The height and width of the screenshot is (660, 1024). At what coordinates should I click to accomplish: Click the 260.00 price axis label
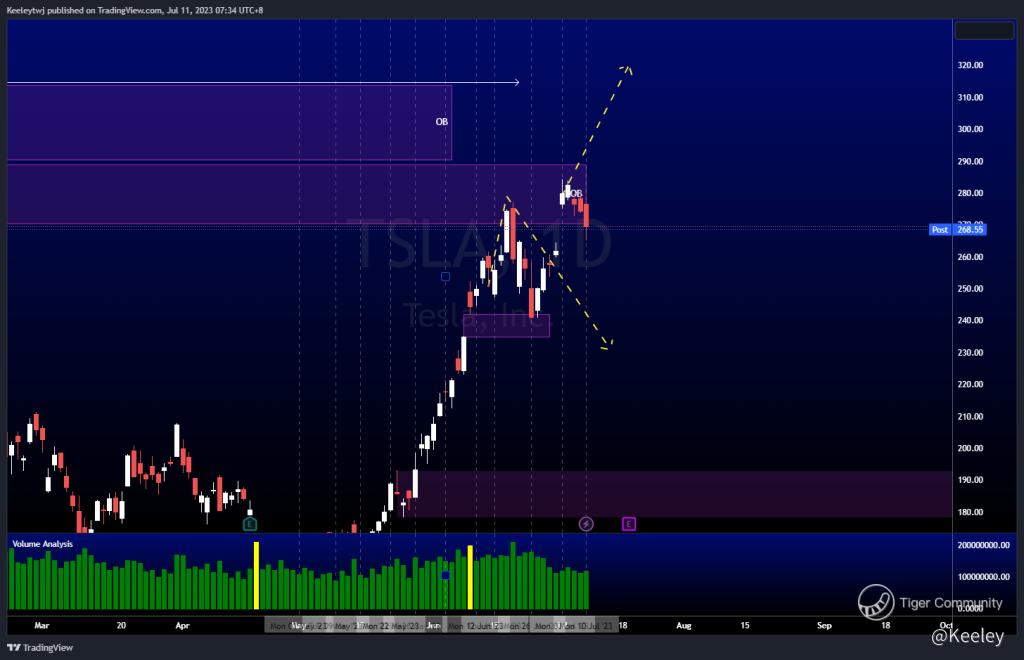[970, 257]
